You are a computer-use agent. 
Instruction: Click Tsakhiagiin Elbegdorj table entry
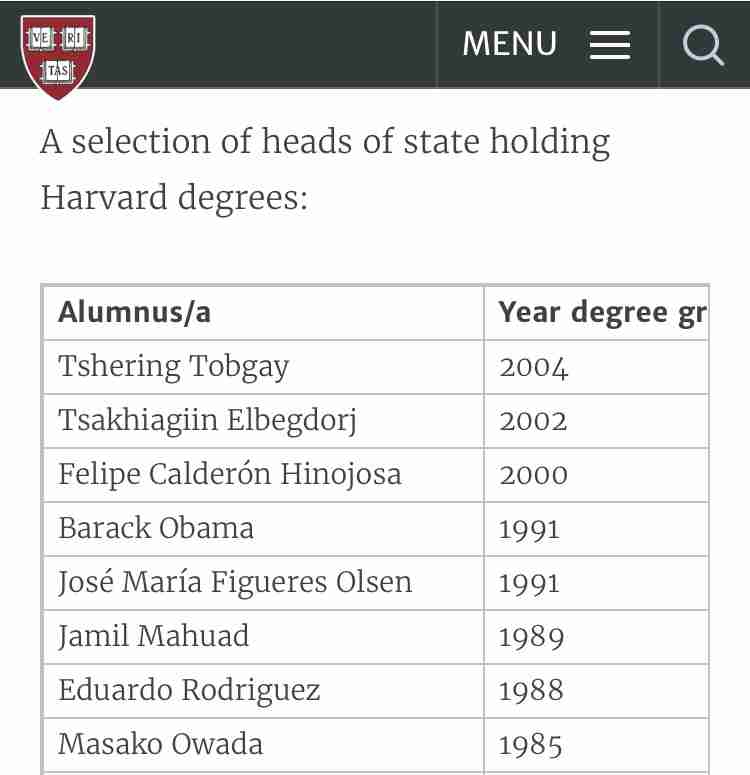263,421
